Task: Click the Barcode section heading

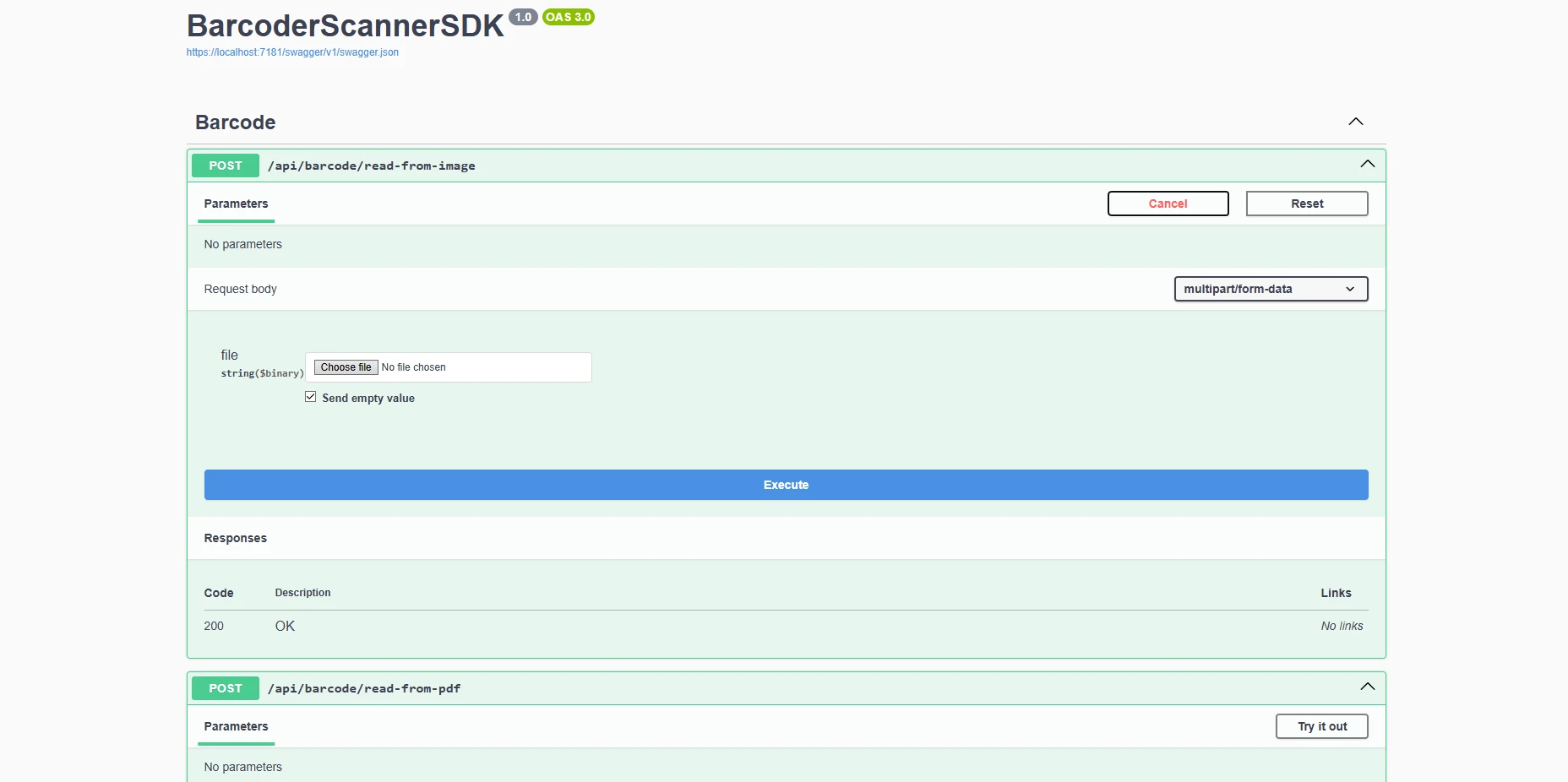Action: coord(236,122)
